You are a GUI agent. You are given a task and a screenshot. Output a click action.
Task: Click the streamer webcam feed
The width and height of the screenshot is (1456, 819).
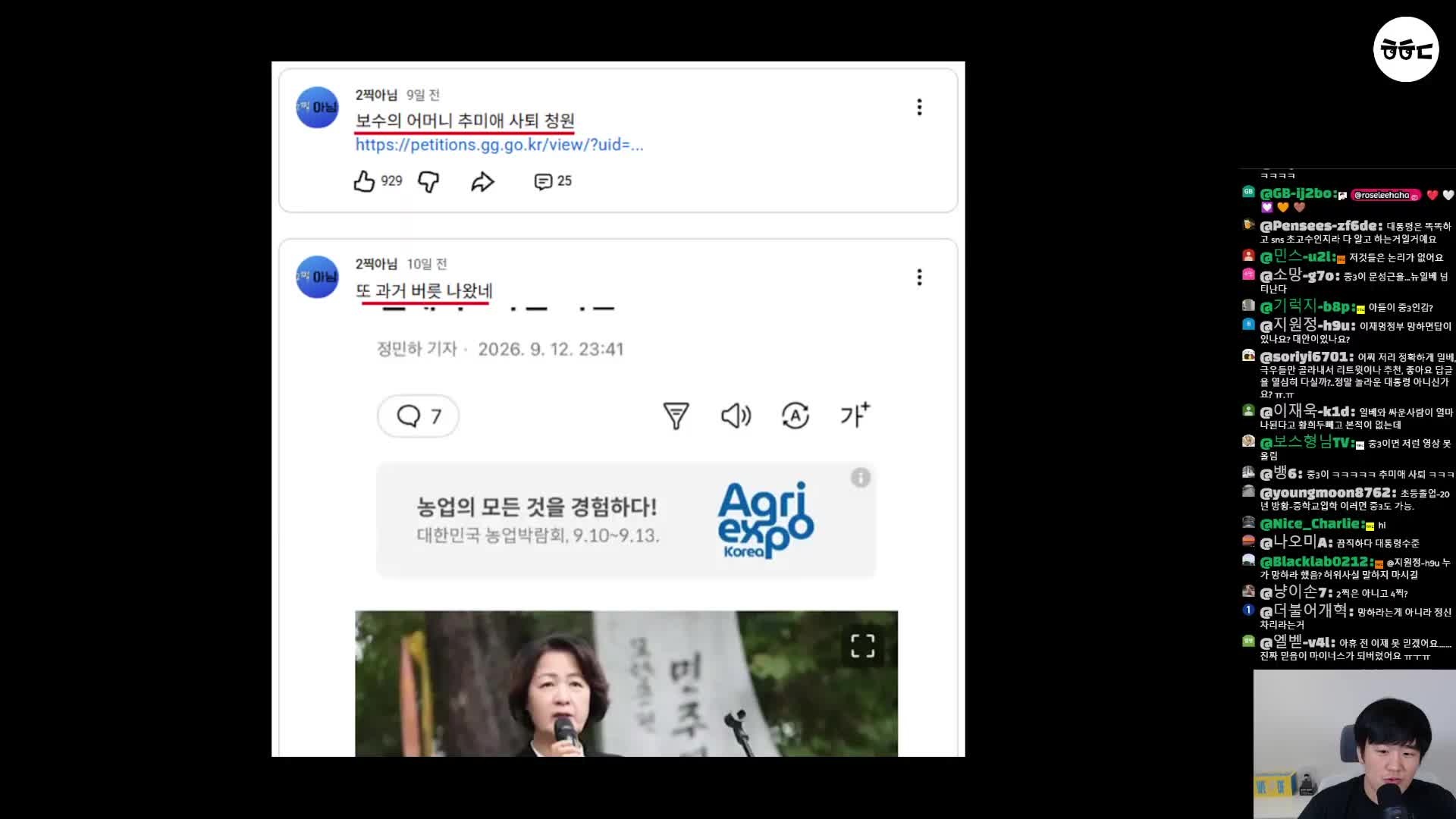(1354, 744)
